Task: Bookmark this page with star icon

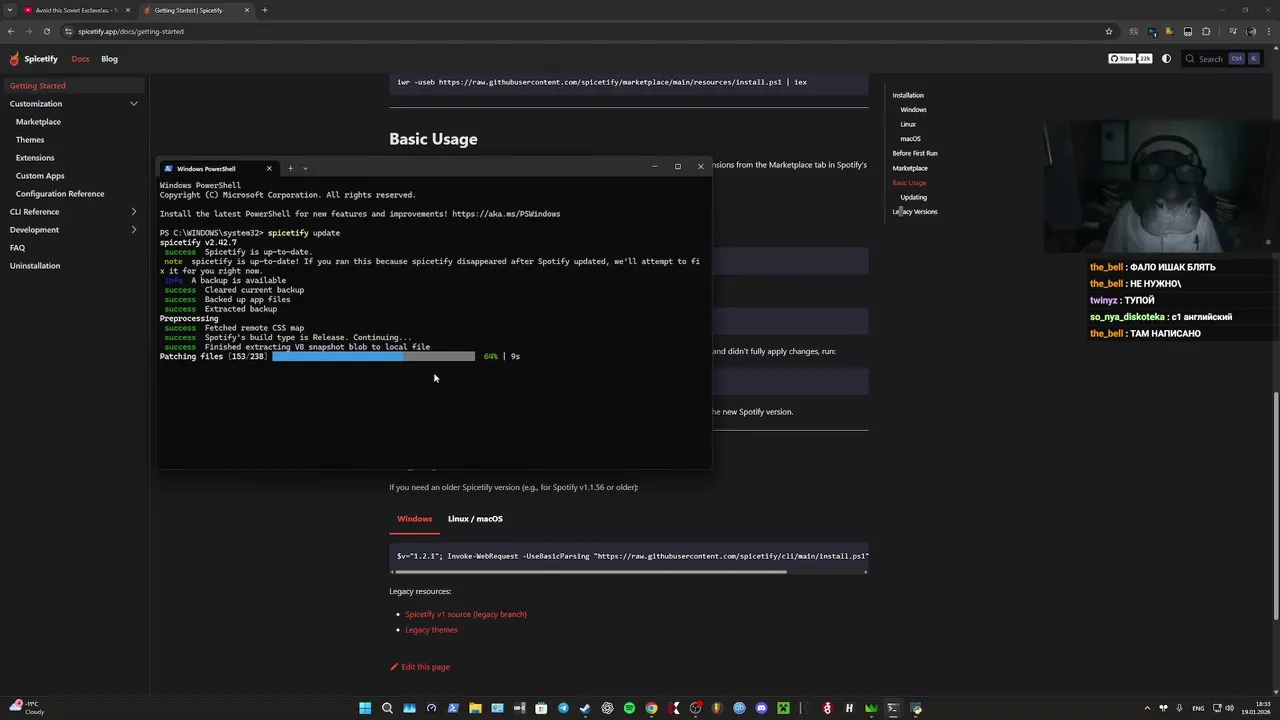Action: (x=1109, y=31)
